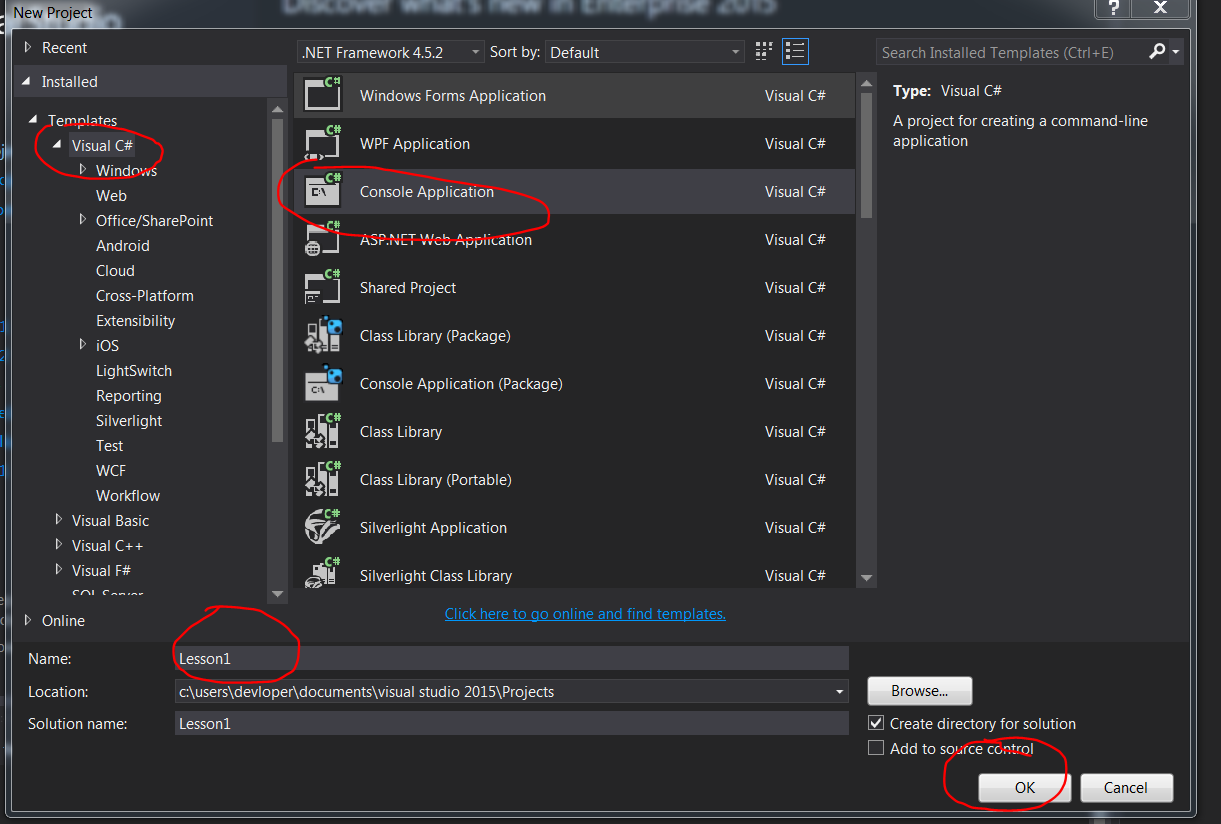The width and height of the screenshot is (1221, 824).
Task: Select the Cross-Platform category
Action: pos(145,295)
